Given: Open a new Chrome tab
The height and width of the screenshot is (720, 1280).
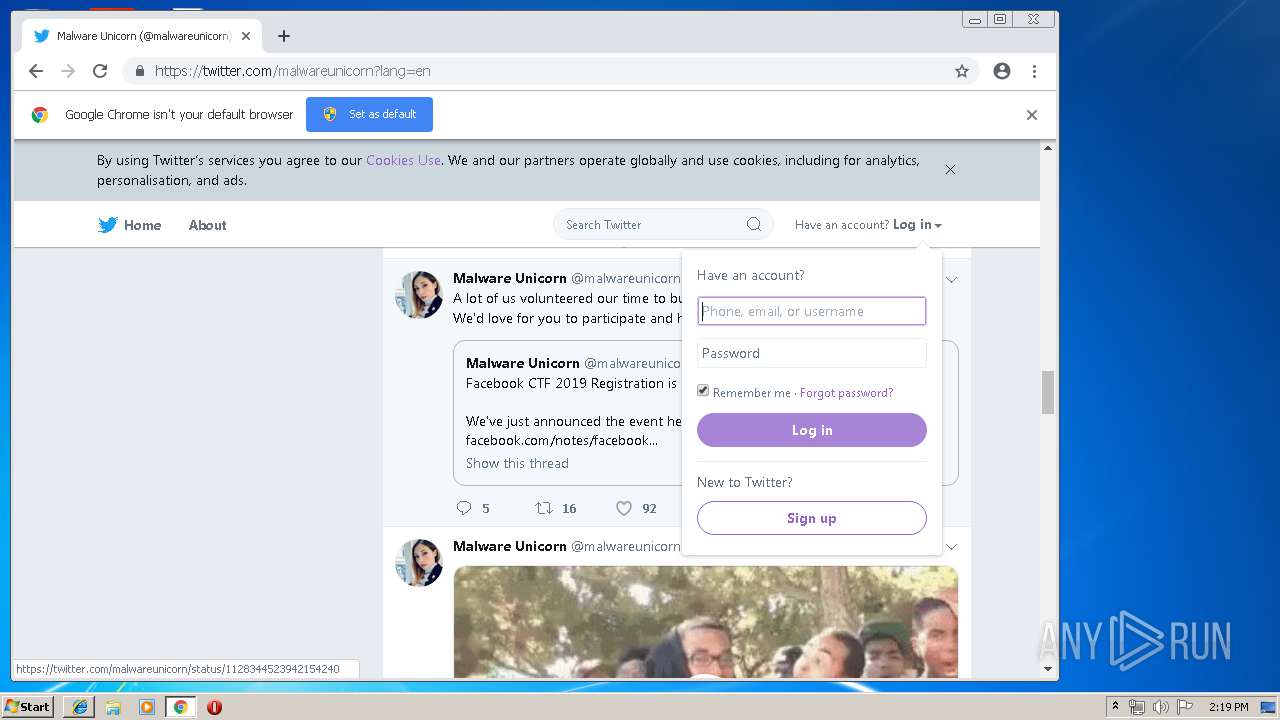Looking at the screenshot, I should pyautogui.click(x=284, y=36).
